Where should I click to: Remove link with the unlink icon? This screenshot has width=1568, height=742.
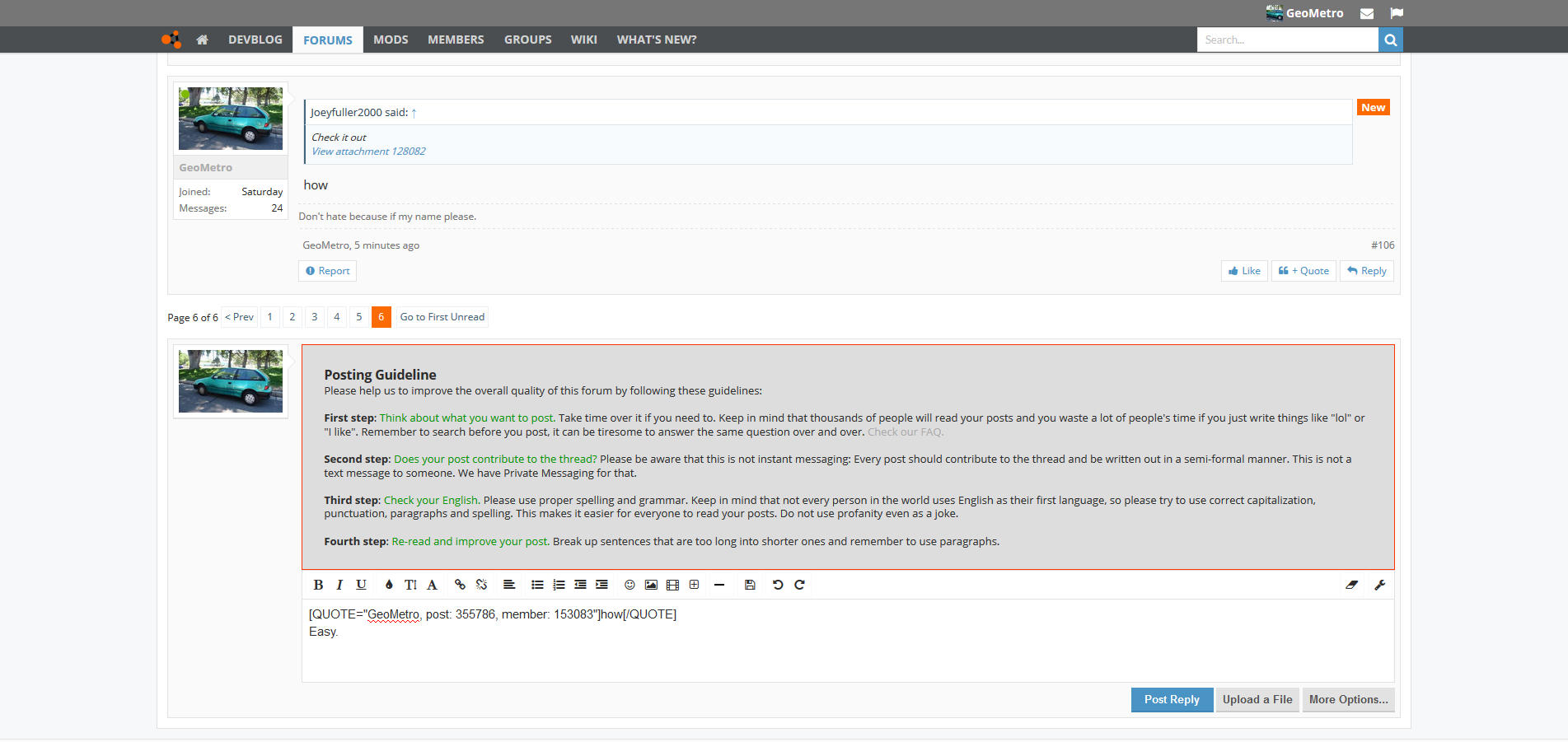pyautogui.click(x=481, y=585)
